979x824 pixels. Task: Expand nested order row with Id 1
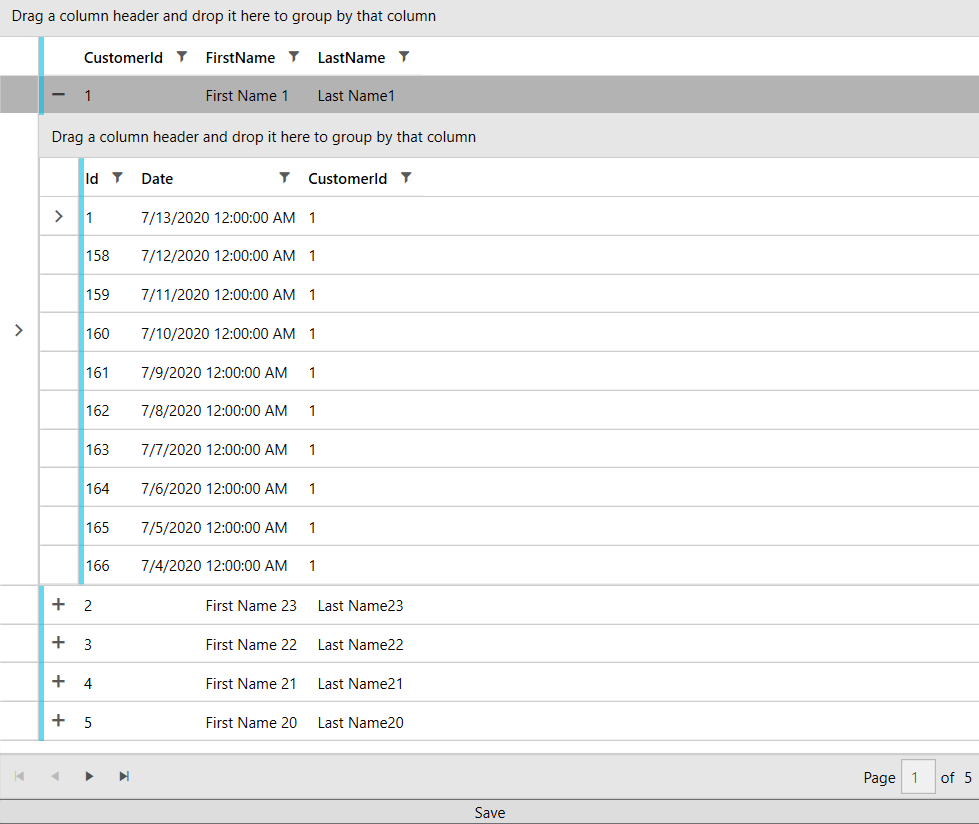(58, 216)
